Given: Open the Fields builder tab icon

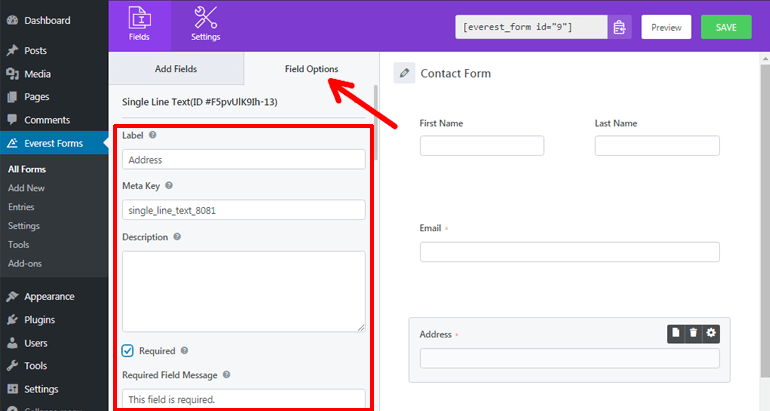Looking at the screenshot, I should [139, 18].
